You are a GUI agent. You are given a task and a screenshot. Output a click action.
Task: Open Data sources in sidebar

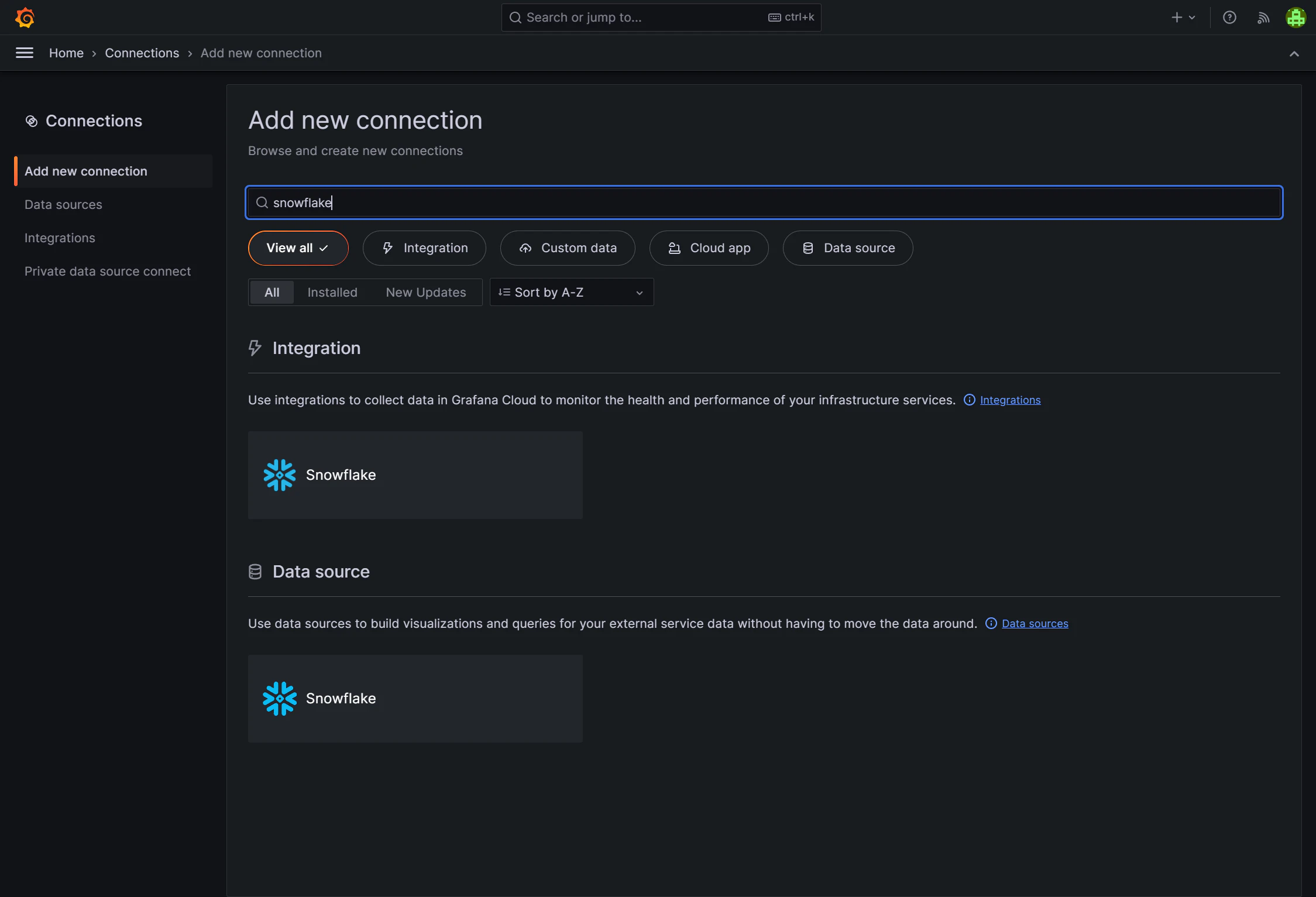[63, 204]
